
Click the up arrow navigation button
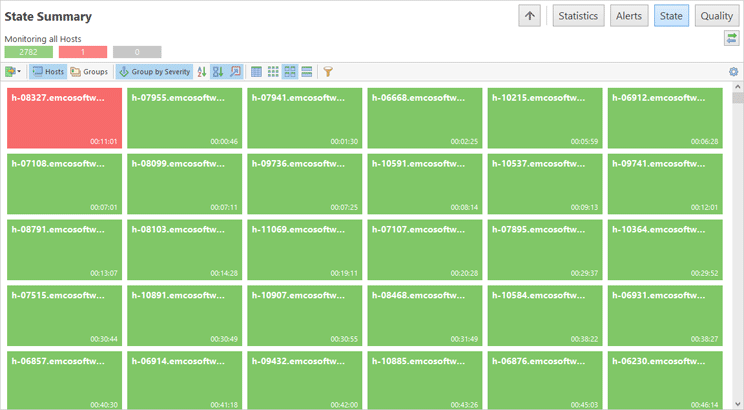coord(531,16)
